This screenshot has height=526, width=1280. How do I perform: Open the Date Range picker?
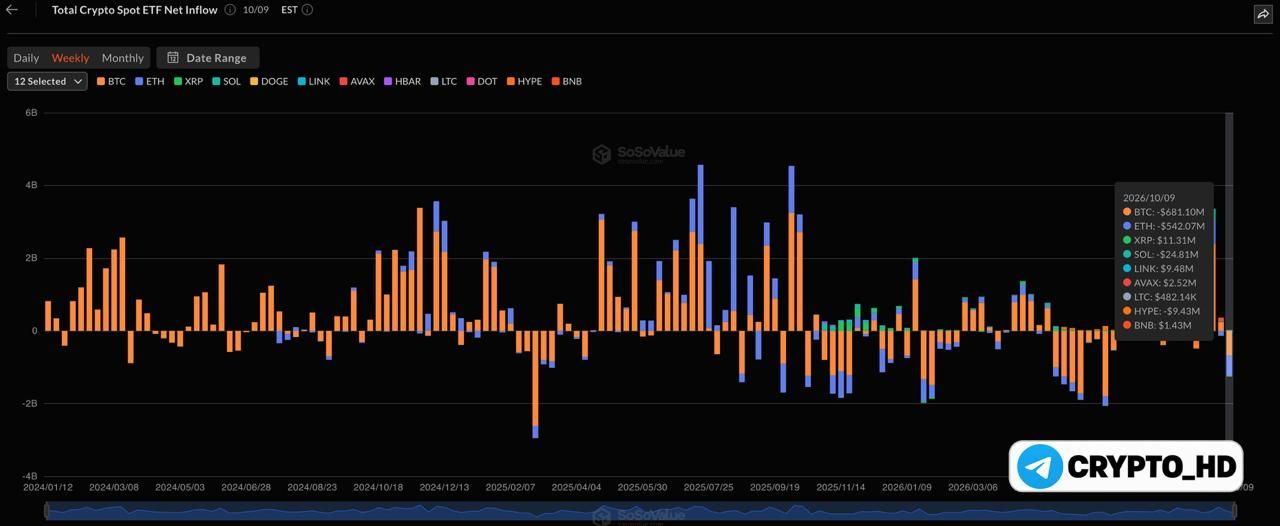click(208, 58)
